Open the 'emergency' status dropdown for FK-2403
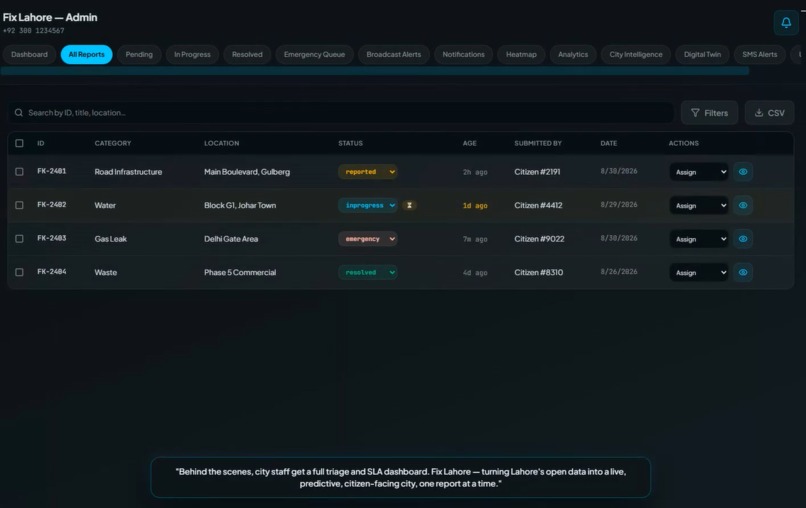Image resolution: width=806 pixels, height=508 pixels. point(368,239)
